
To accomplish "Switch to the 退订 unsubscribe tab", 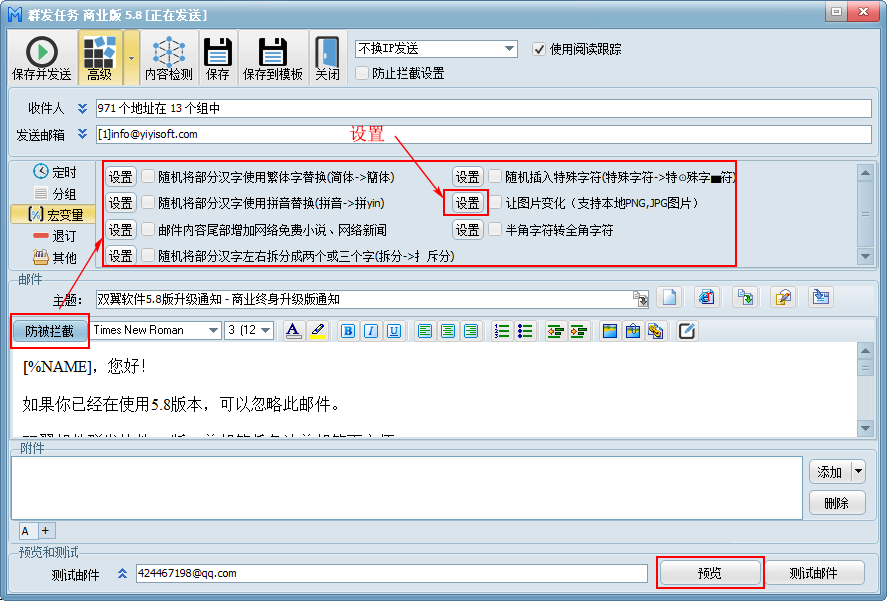I will pyautogui.click(x=54, y=236).
